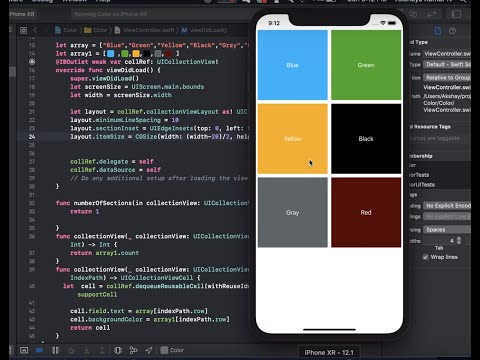Open Spotlight search in menu bar
Viewport: 480px width, 360px height.
(x=463, y=1)
